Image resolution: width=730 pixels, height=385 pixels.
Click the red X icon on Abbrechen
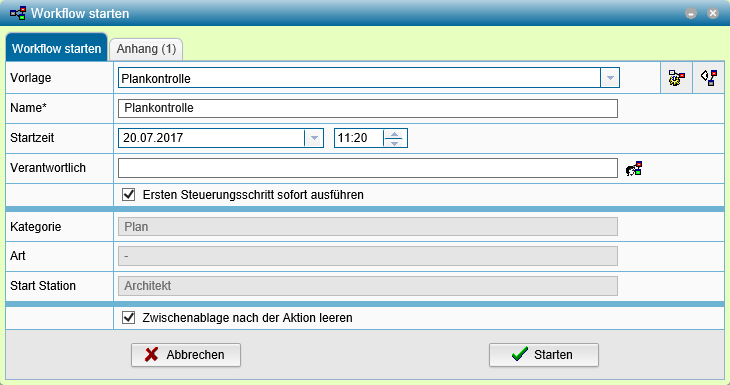click(x=151, y=355)
